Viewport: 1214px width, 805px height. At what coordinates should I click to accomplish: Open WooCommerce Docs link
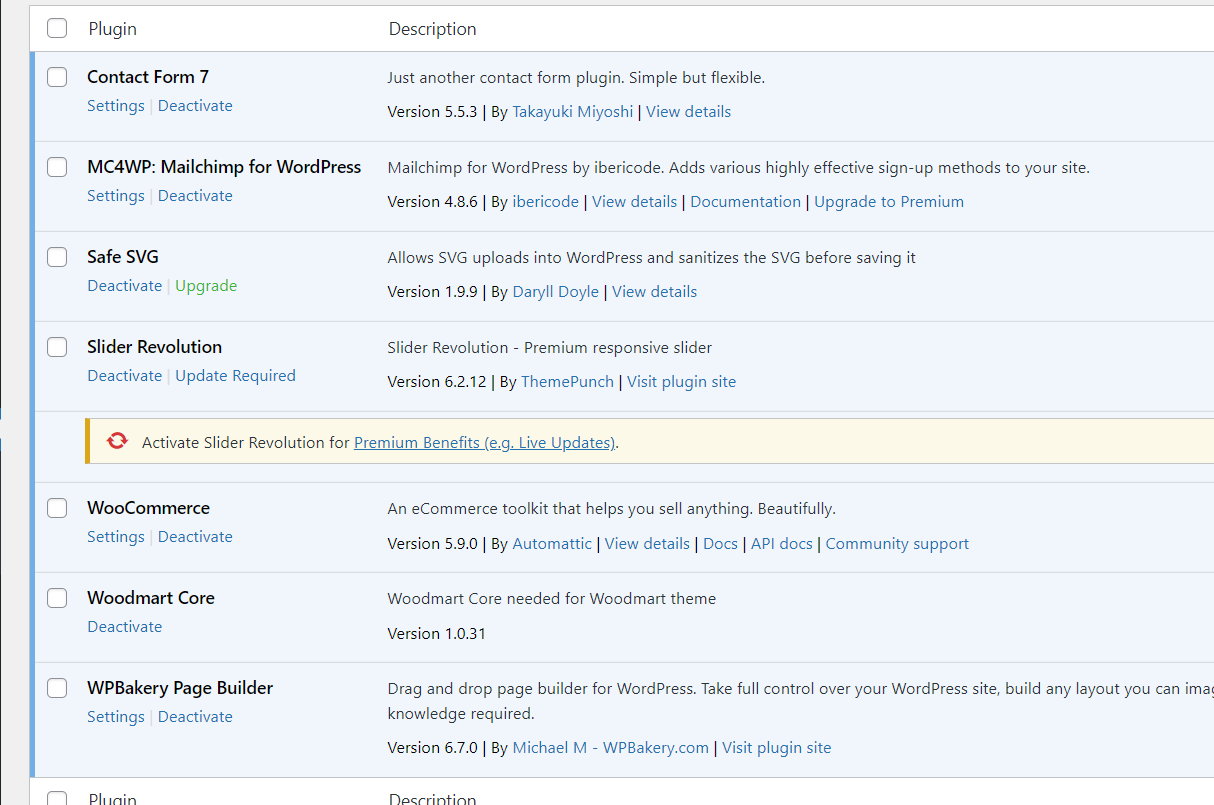[x=720, y=544]
